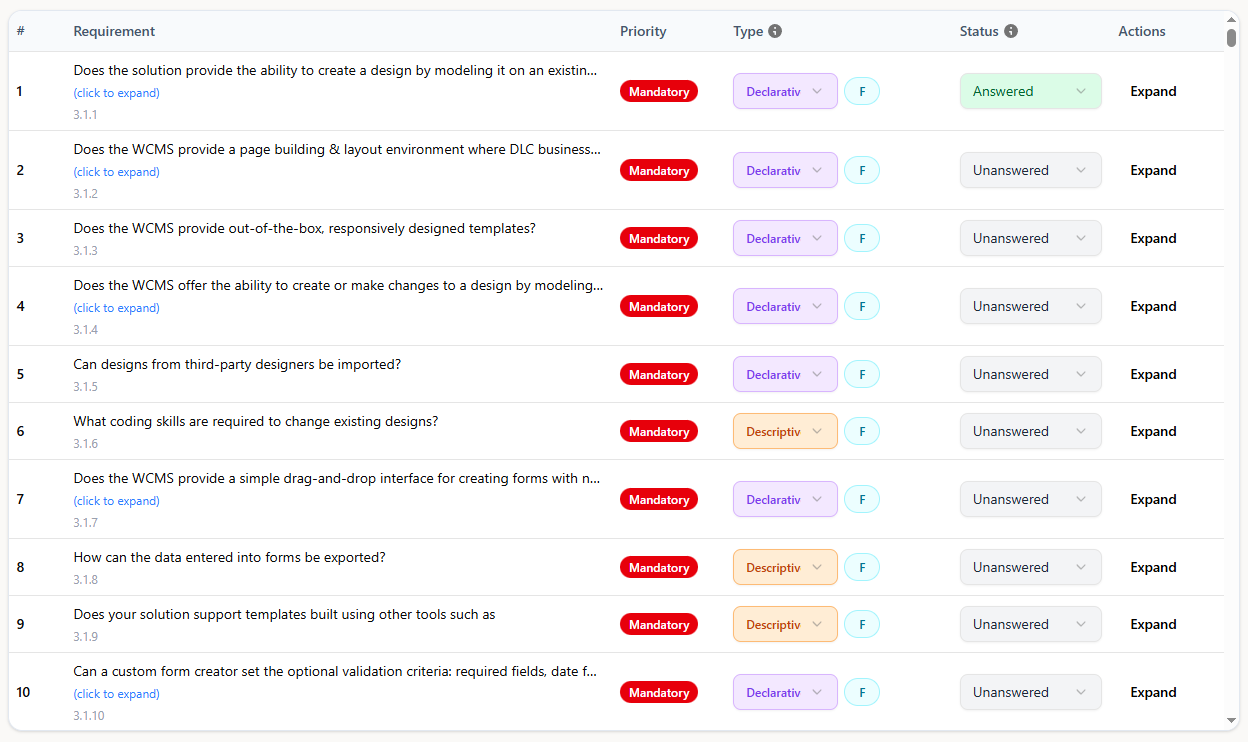Click the Mandatory badge in row 3
Viewport: 1248px width, 742px height.
click(659, 239)
